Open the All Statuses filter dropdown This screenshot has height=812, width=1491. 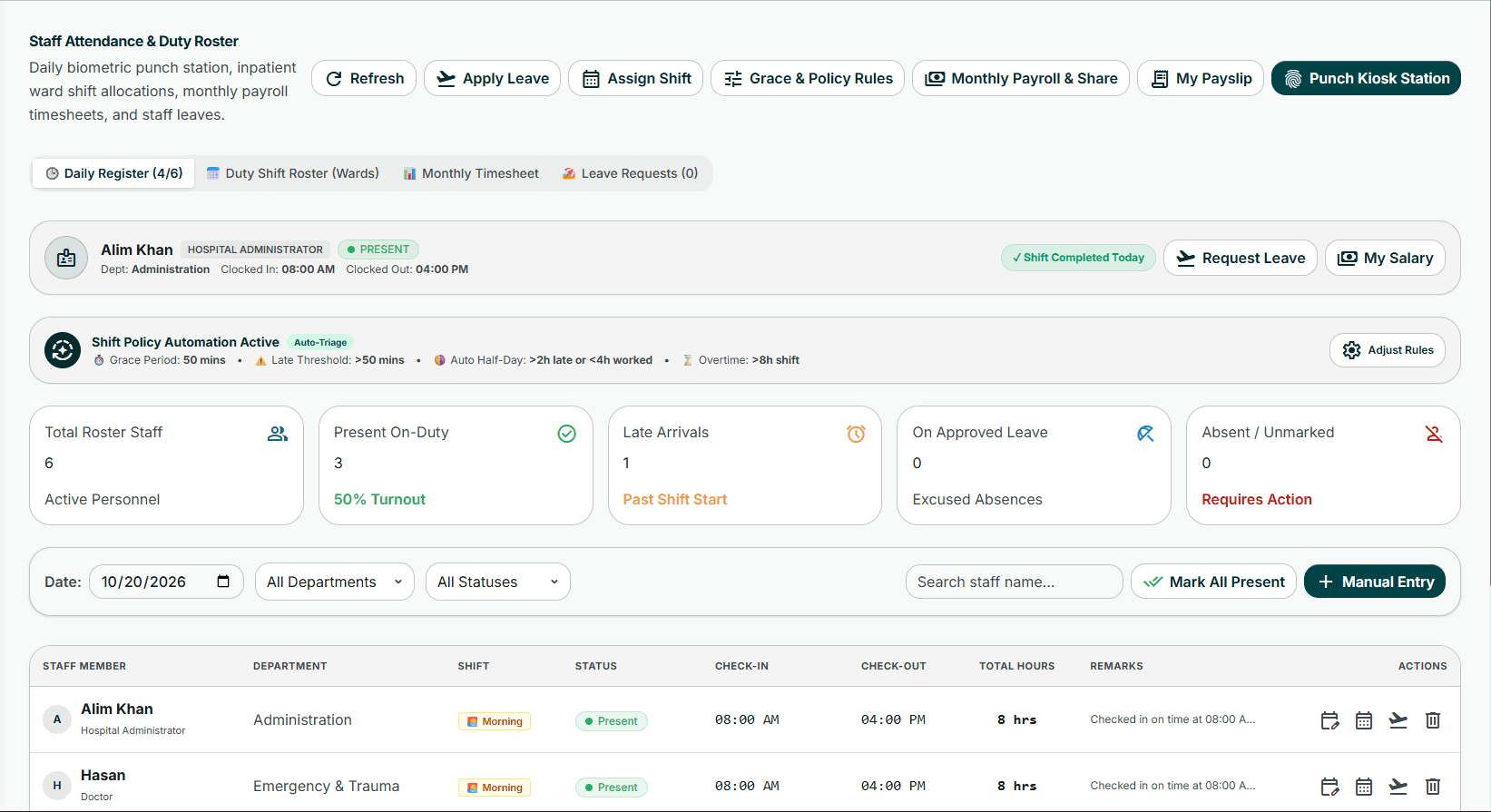498,582
